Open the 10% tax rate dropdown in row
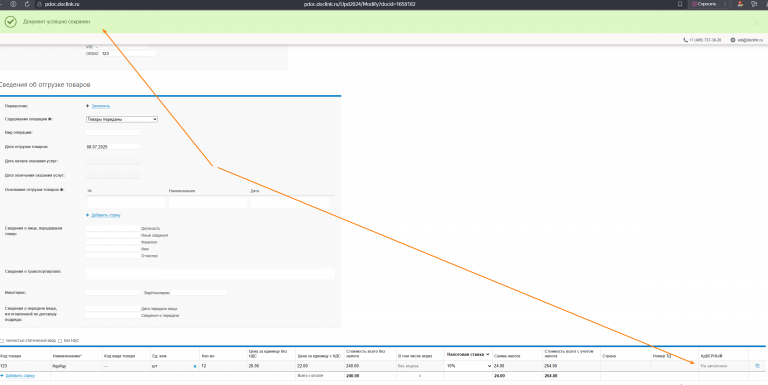 pos(468,366)
